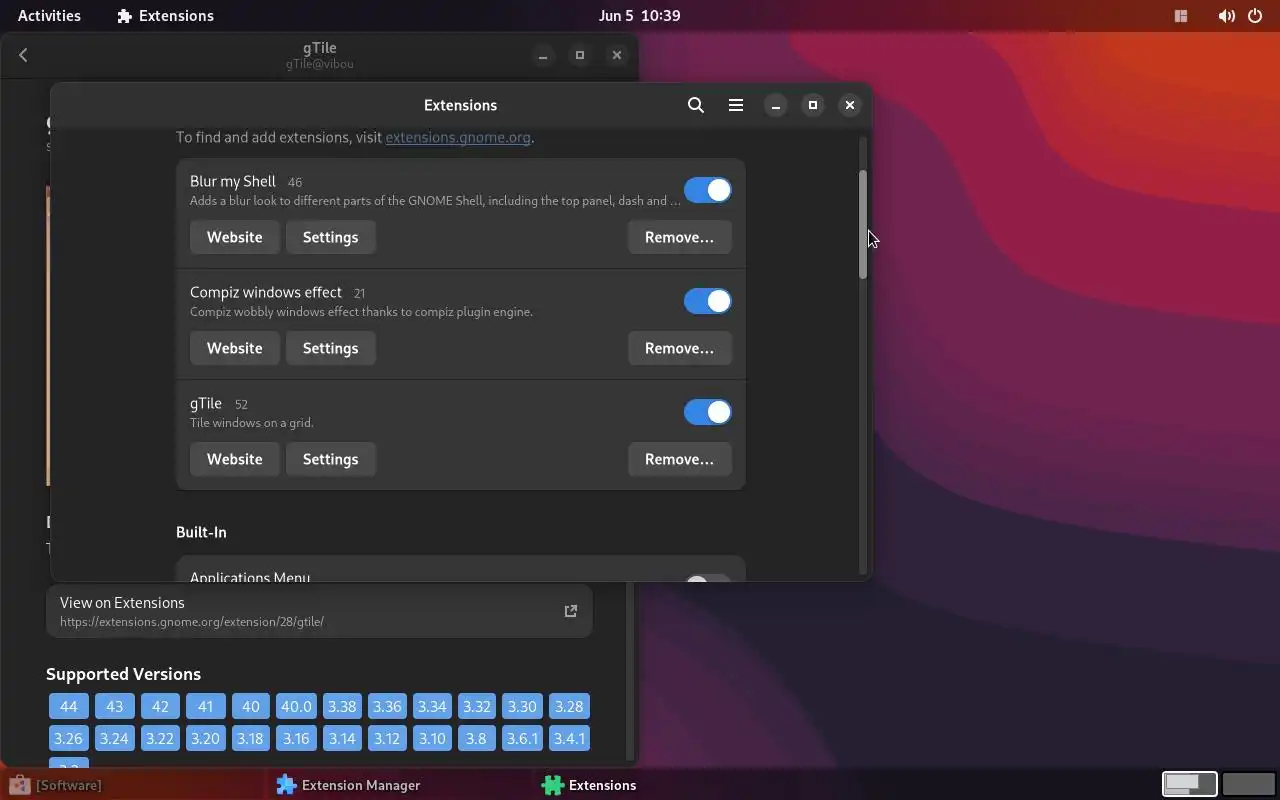Viewport: 1280px width, 800px height.
Task: Open the Activities overview
Action: tap(49, 16)
